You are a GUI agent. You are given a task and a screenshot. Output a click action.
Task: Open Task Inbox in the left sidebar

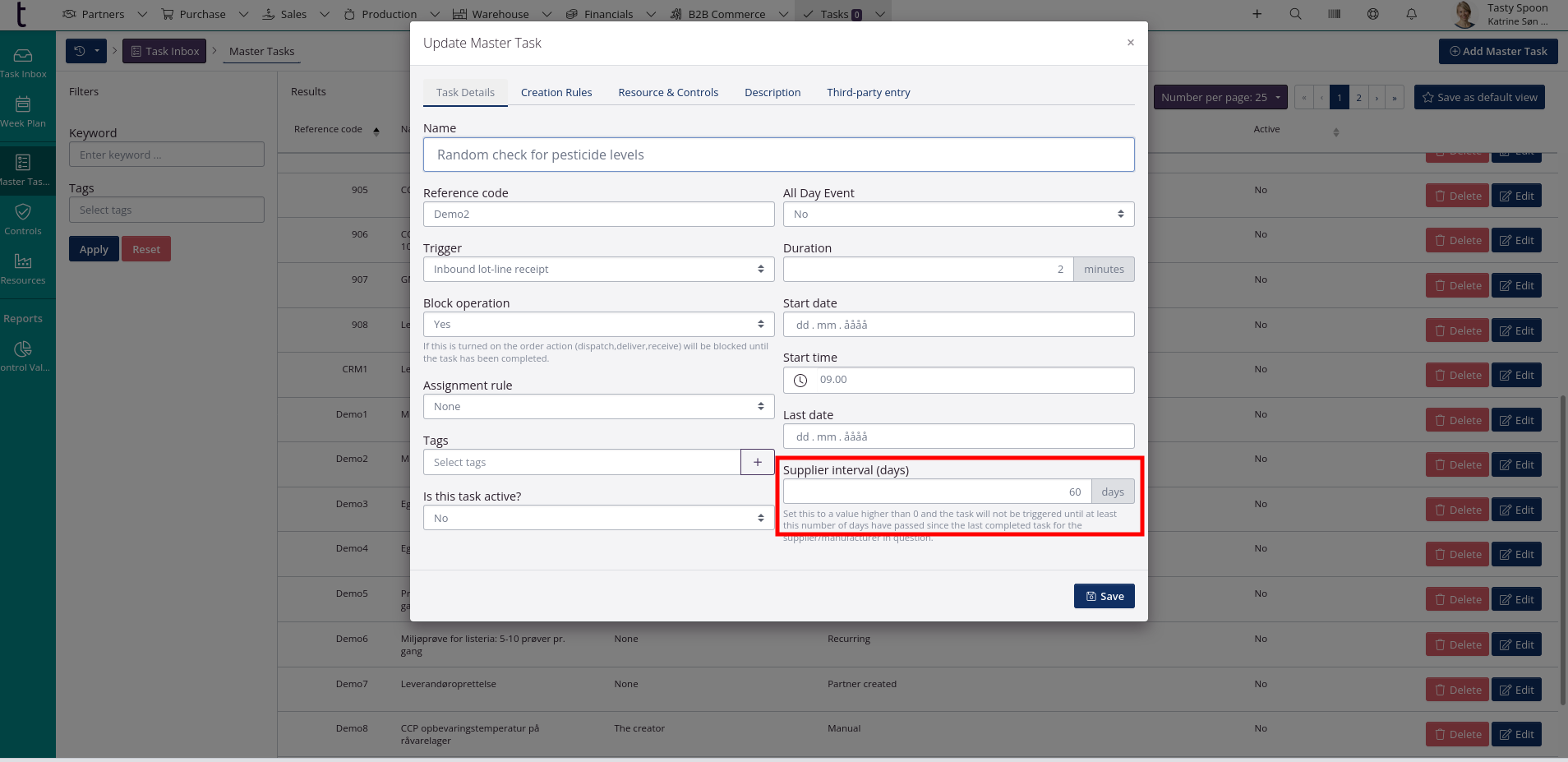click(23, 62)
